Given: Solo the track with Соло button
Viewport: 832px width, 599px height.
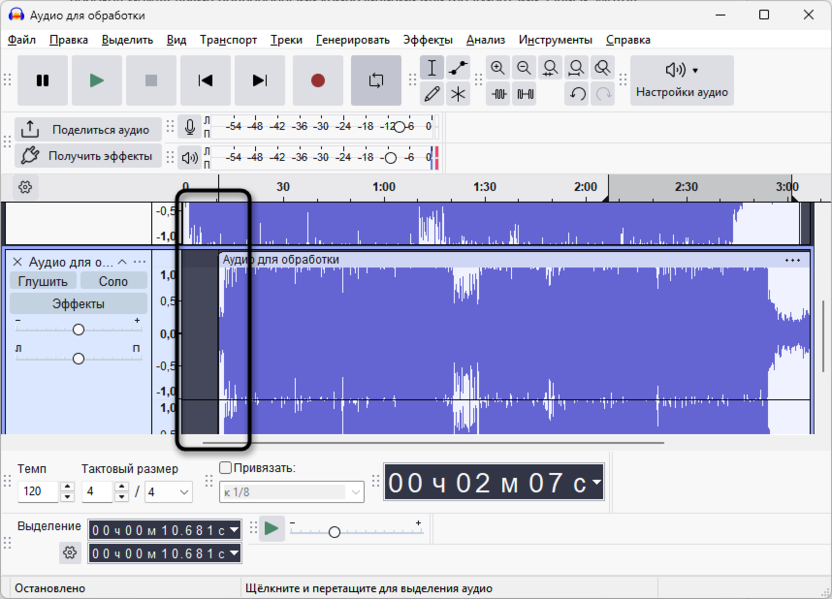Looking at the screenshot, I should click(113, 281).
